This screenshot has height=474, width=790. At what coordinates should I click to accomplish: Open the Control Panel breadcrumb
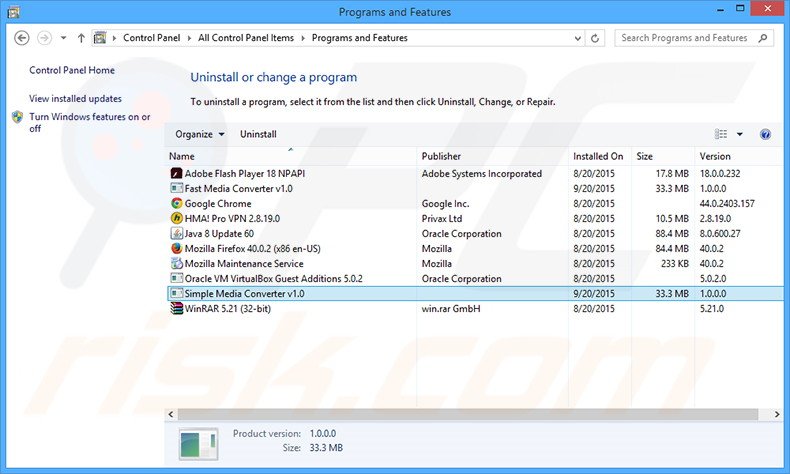click(151, 38)
